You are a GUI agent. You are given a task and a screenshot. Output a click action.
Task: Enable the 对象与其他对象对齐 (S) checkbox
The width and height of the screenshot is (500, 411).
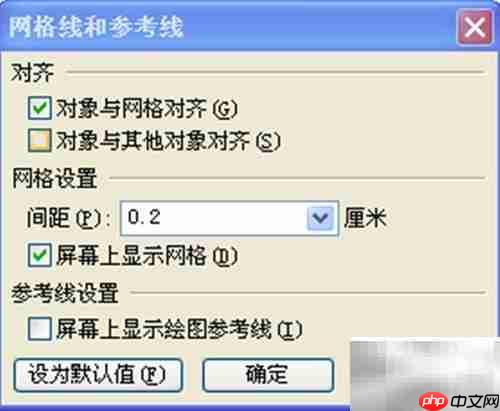(x=40, y=140)
